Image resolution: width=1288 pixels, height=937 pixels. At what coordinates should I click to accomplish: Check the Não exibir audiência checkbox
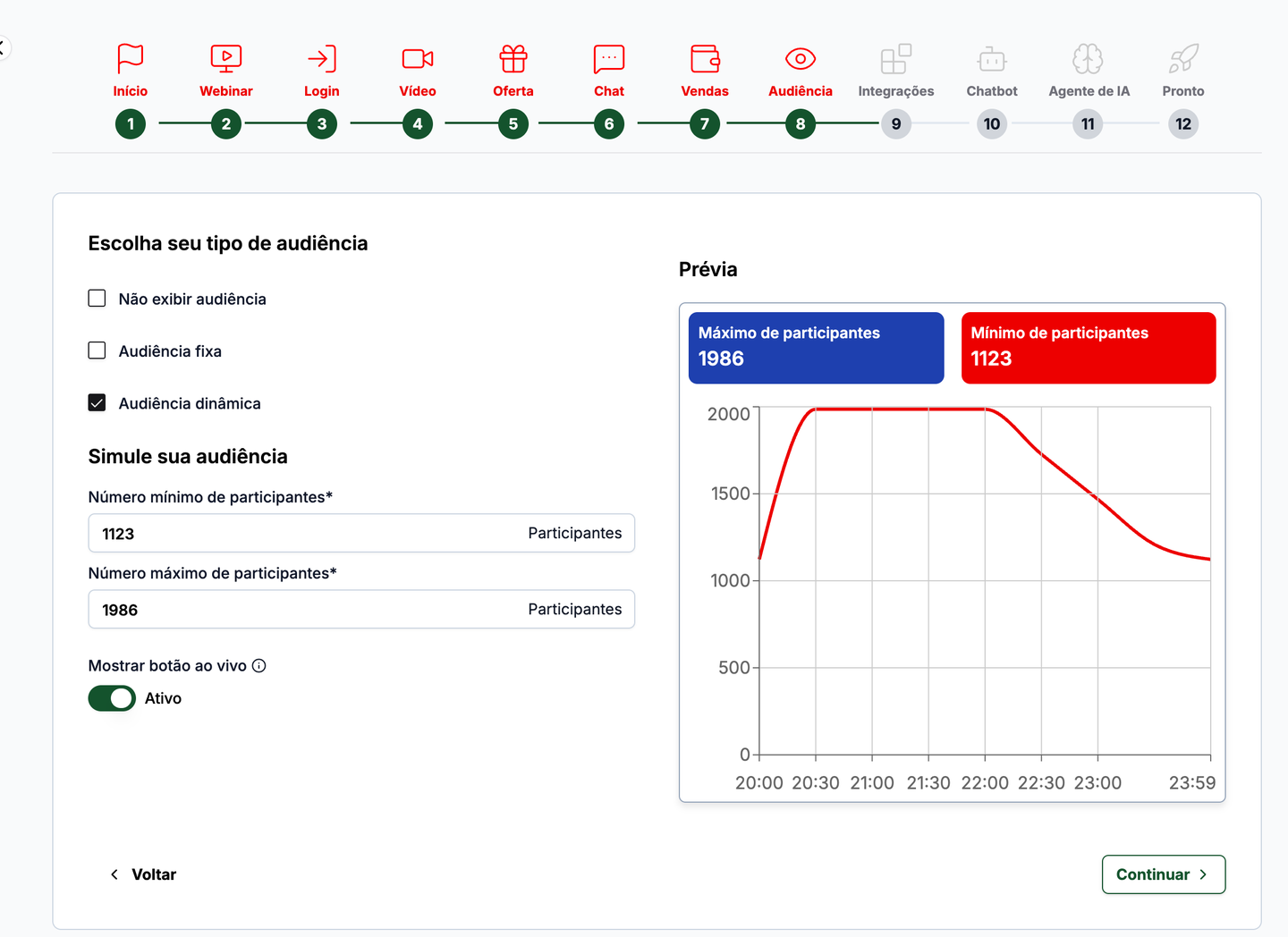(97, 299)
